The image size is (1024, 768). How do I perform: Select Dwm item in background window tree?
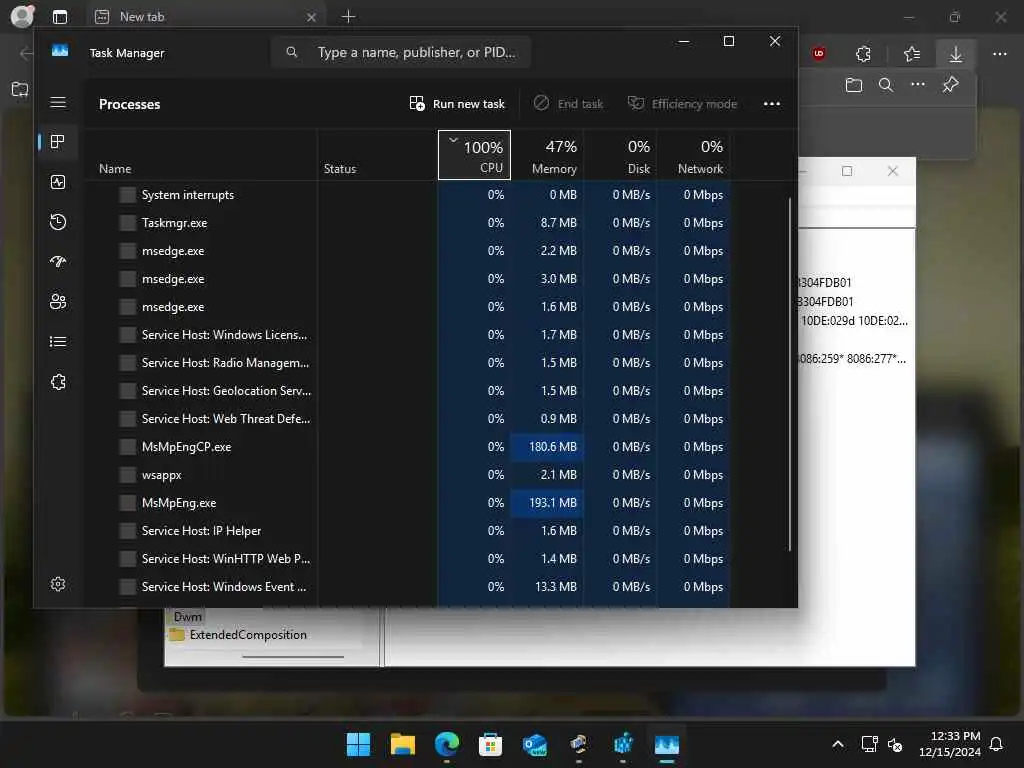point(187,616)
